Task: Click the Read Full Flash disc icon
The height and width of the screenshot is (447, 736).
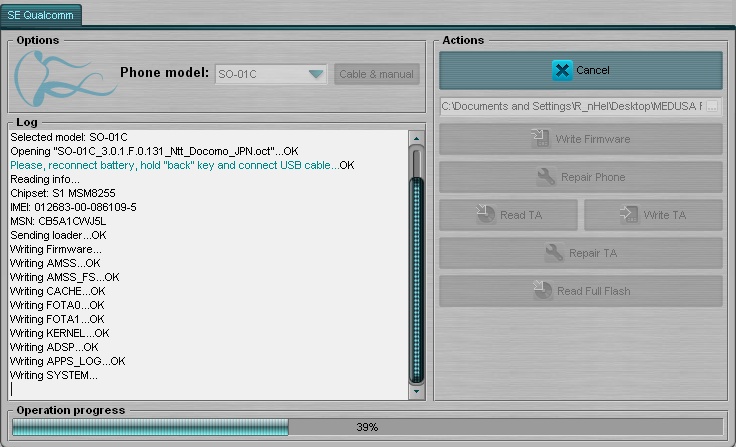Action: pyautogui.click(x=543, y=291)
